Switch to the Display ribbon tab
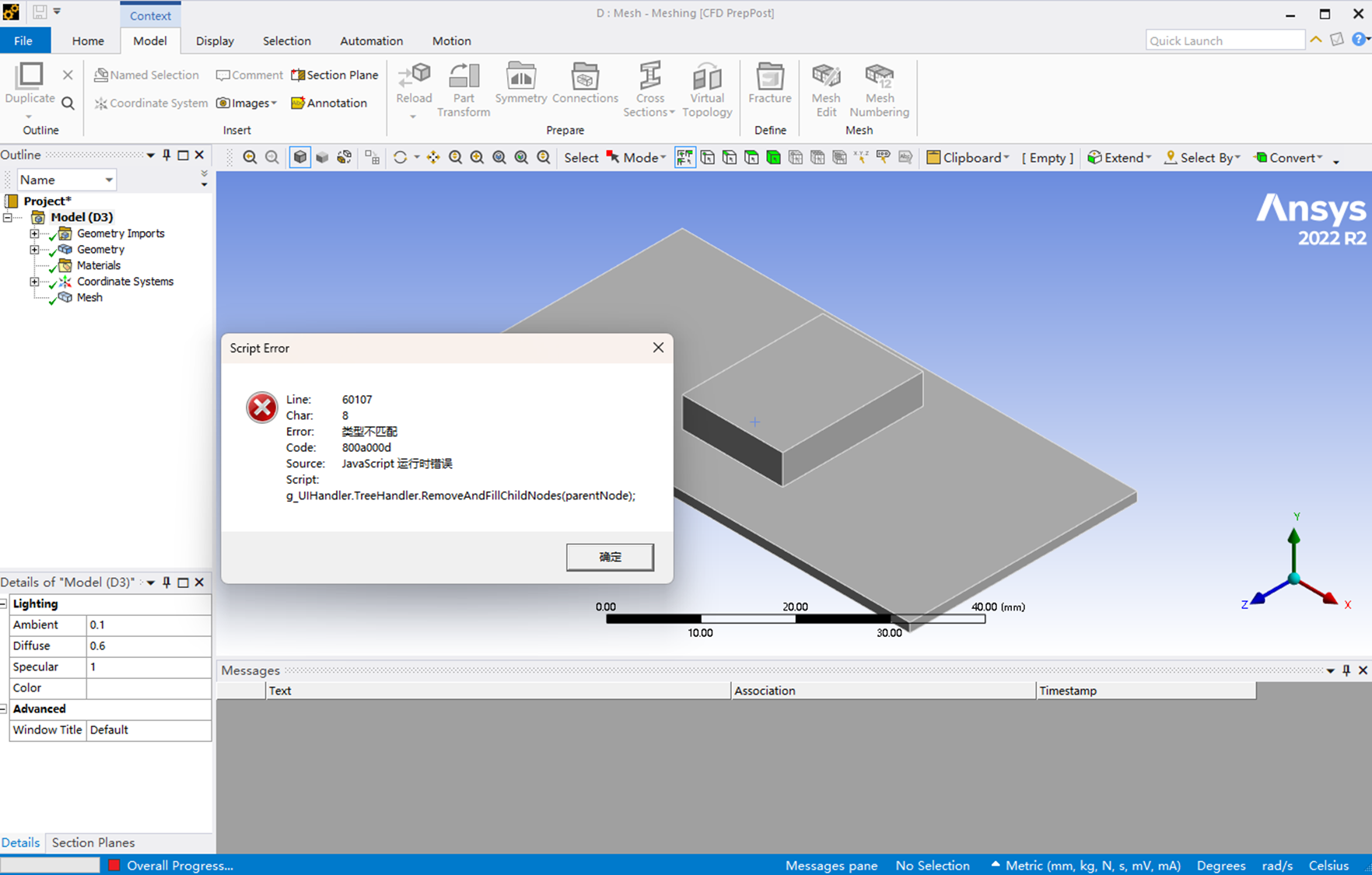Screen dimensions: 1372x875 (215, 40)
